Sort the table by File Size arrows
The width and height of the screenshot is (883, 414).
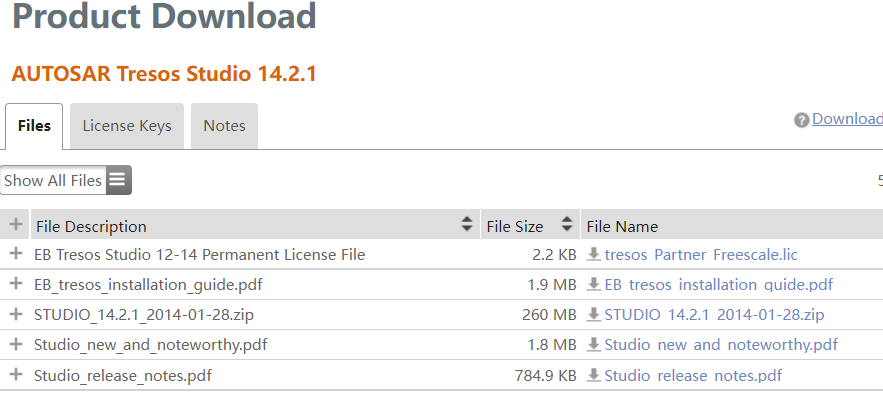[567, 225]
